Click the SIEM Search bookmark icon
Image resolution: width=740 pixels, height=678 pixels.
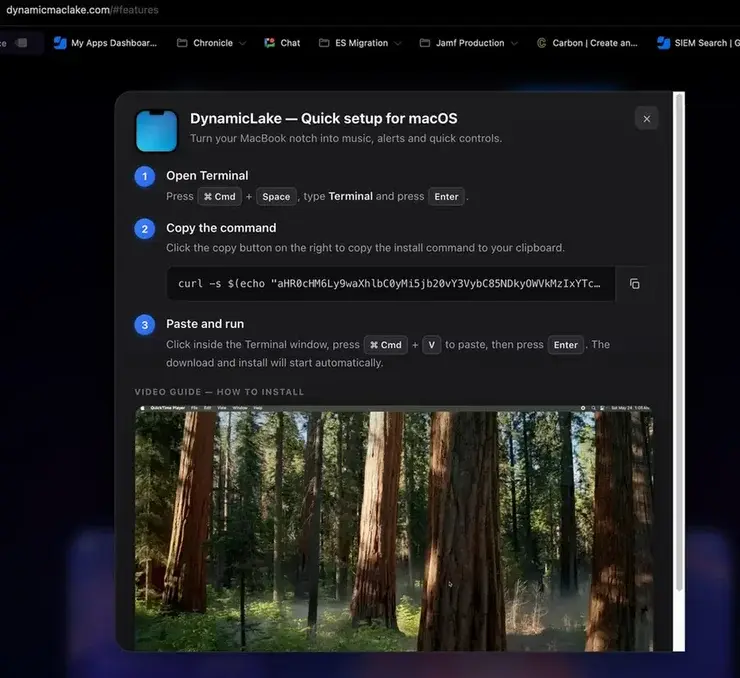pyautogui.click(x=664, y=43)
